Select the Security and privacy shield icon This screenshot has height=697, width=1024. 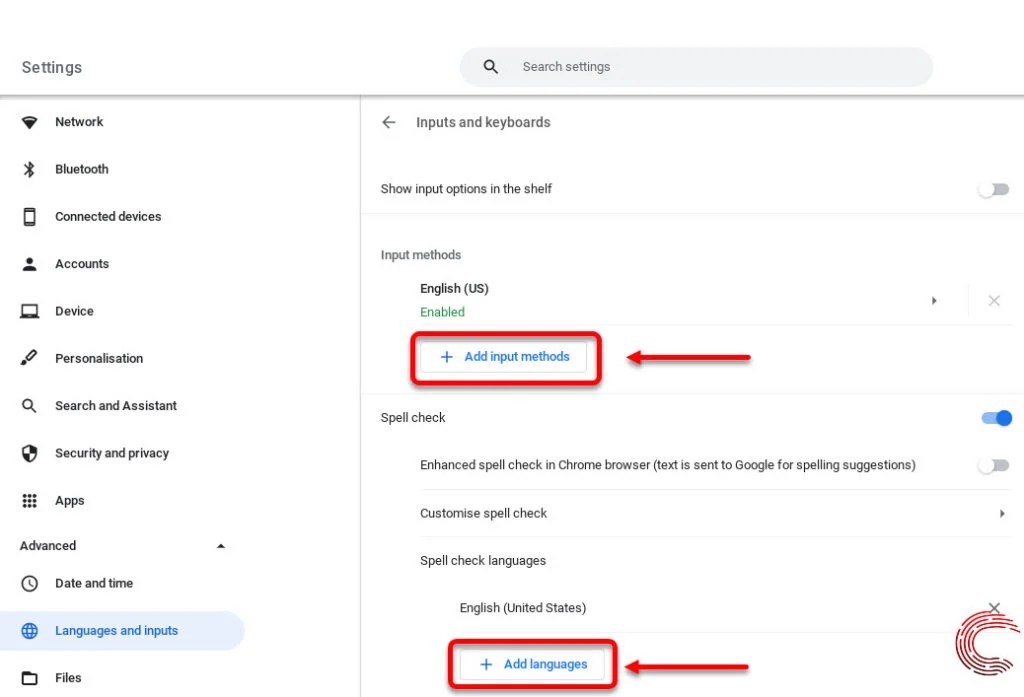coord(31,453)
